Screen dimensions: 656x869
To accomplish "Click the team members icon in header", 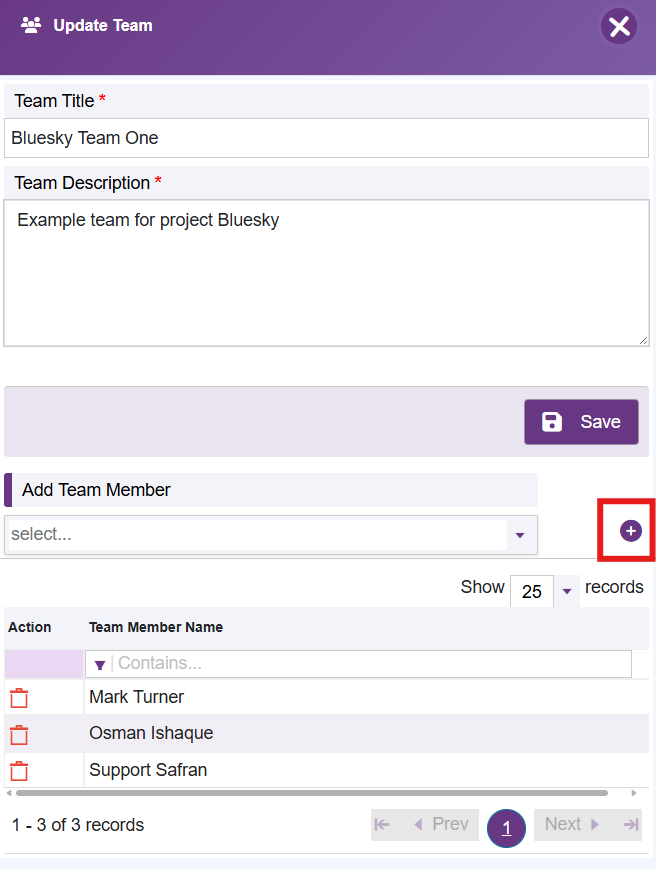I will pos(31,25).
